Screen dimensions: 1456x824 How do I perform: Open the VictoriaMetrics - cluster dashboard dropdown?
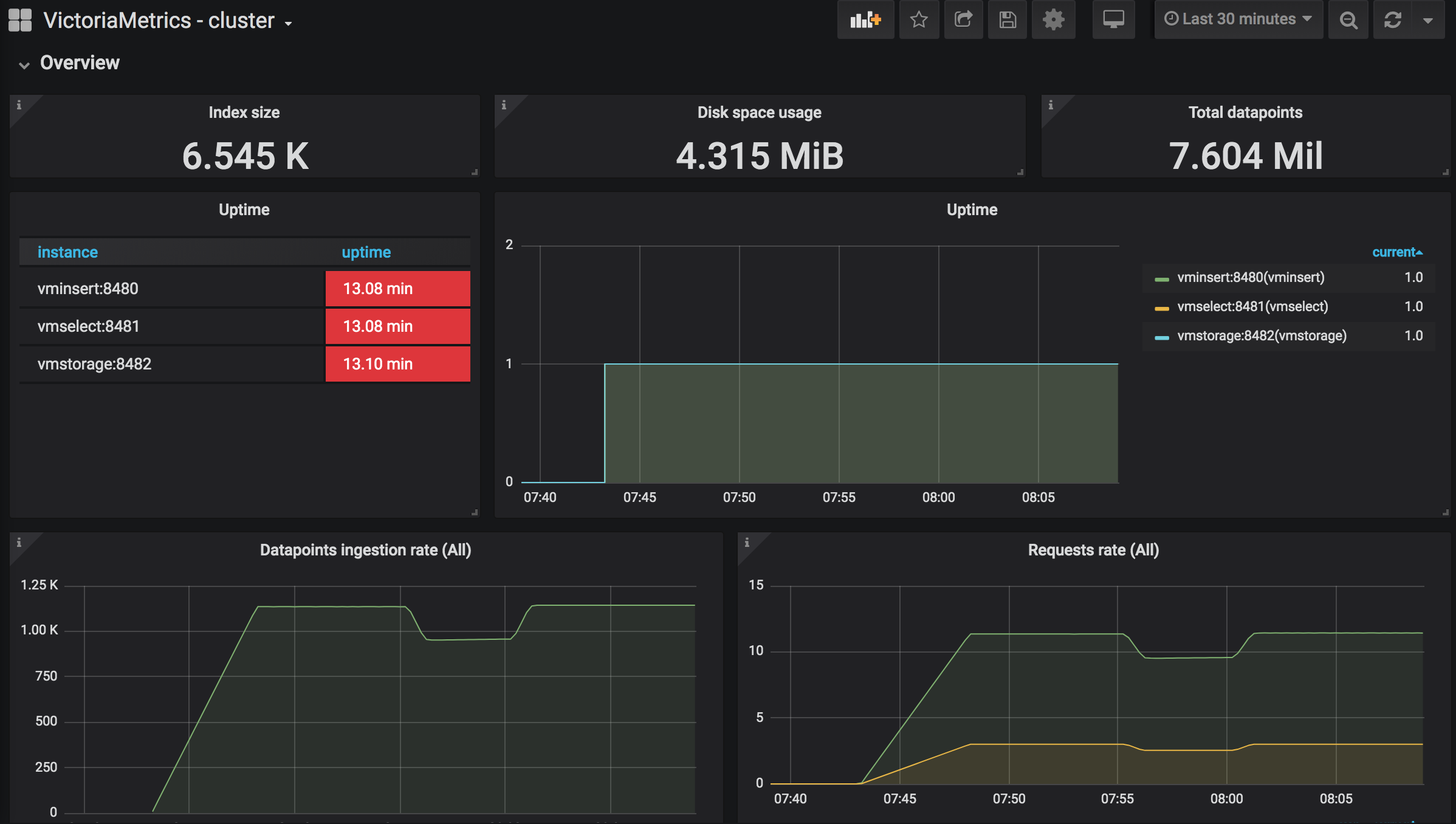coord(168,21)
